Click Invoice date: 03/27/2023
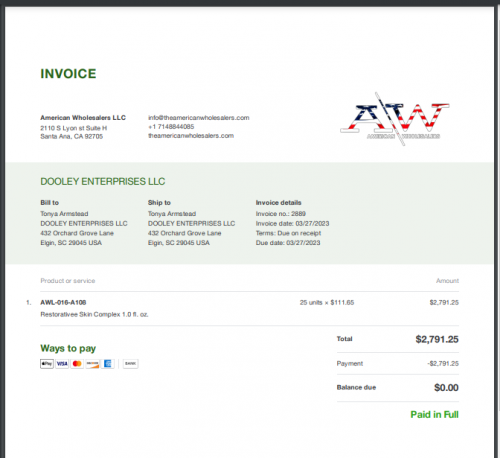This screenshot has width=500, height=458. (x=292, y=223)
